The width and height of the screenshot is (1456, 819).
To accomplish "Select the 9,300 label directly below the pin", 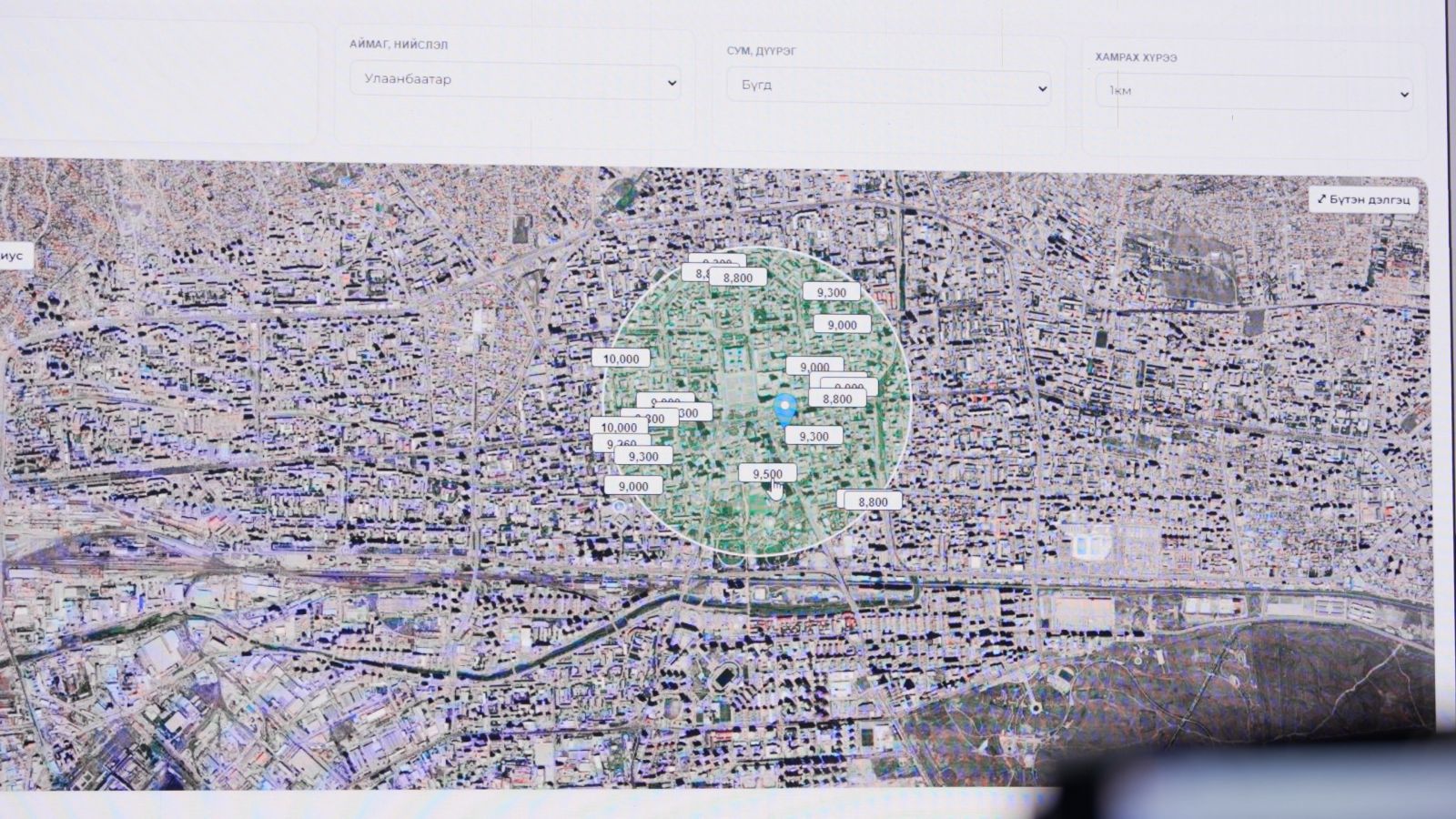I will pyautogui.click(x=814, y=436).
